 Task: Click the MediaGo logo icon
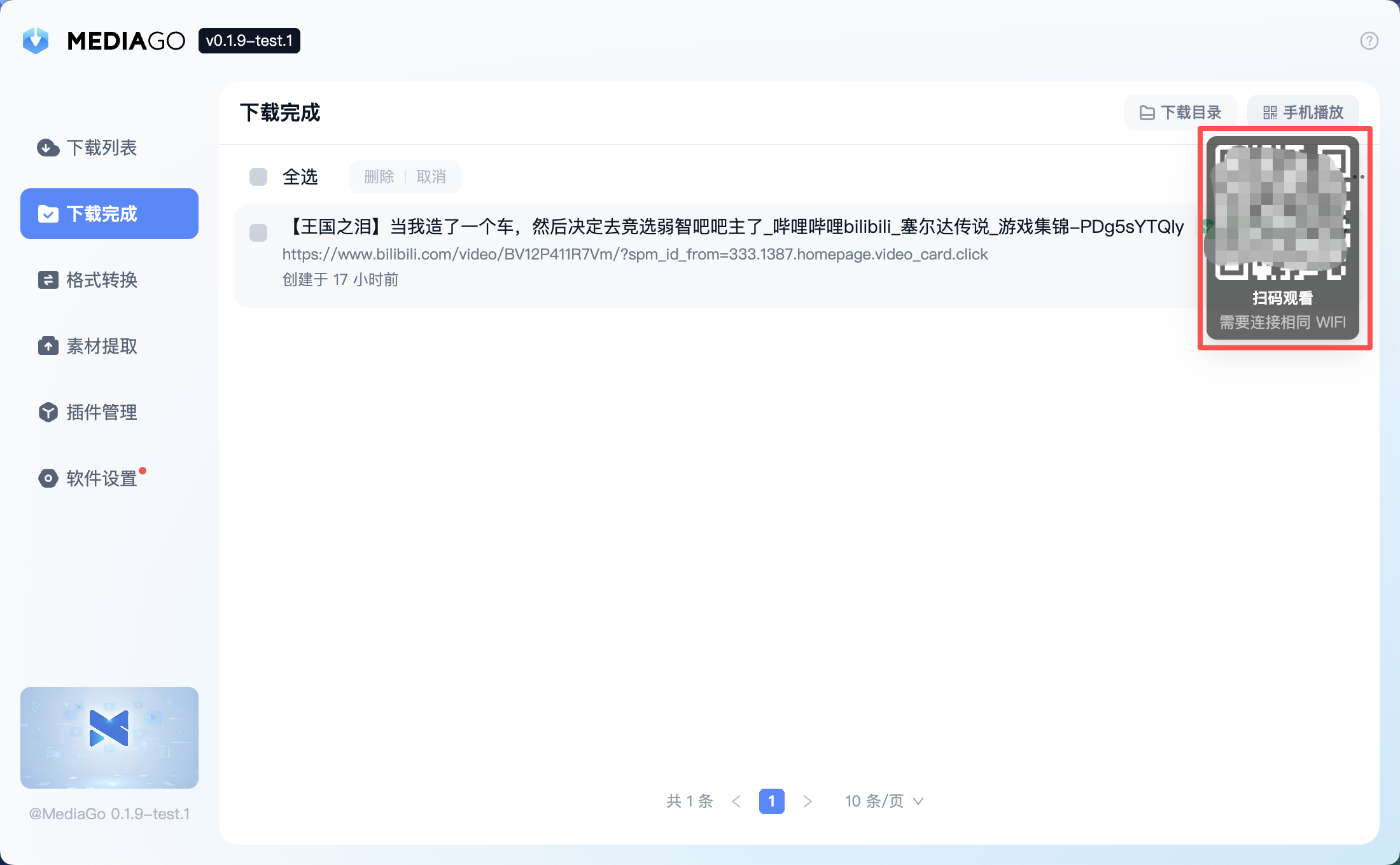pos(36,40)
